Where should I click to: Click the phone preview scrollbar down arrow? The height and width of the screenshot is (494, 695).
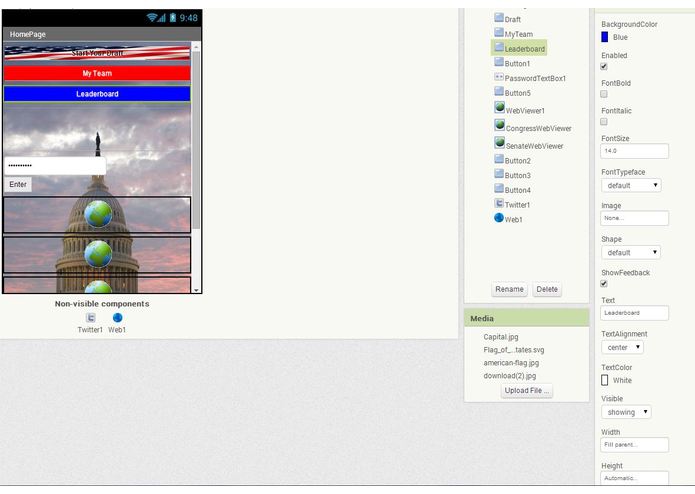coord(196,290)
